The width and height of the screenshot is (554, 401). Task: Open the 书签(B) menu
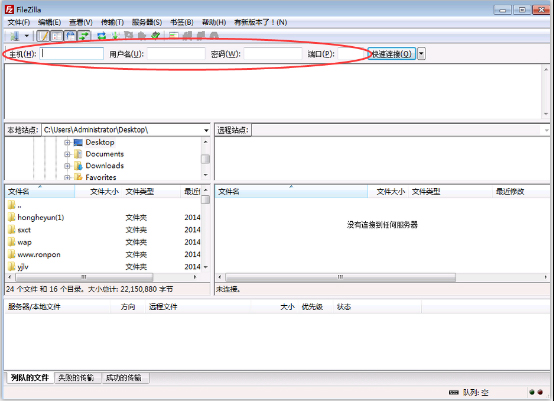click(x=182, y=22)
